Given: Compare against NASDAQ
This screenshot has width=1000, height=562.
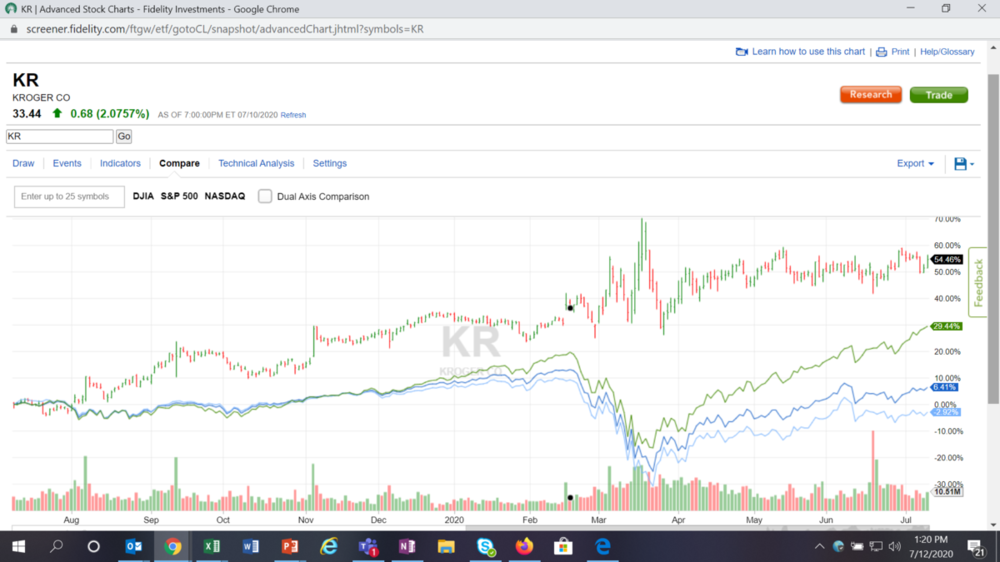Looking at the screenshot, I should coord(224,196).
